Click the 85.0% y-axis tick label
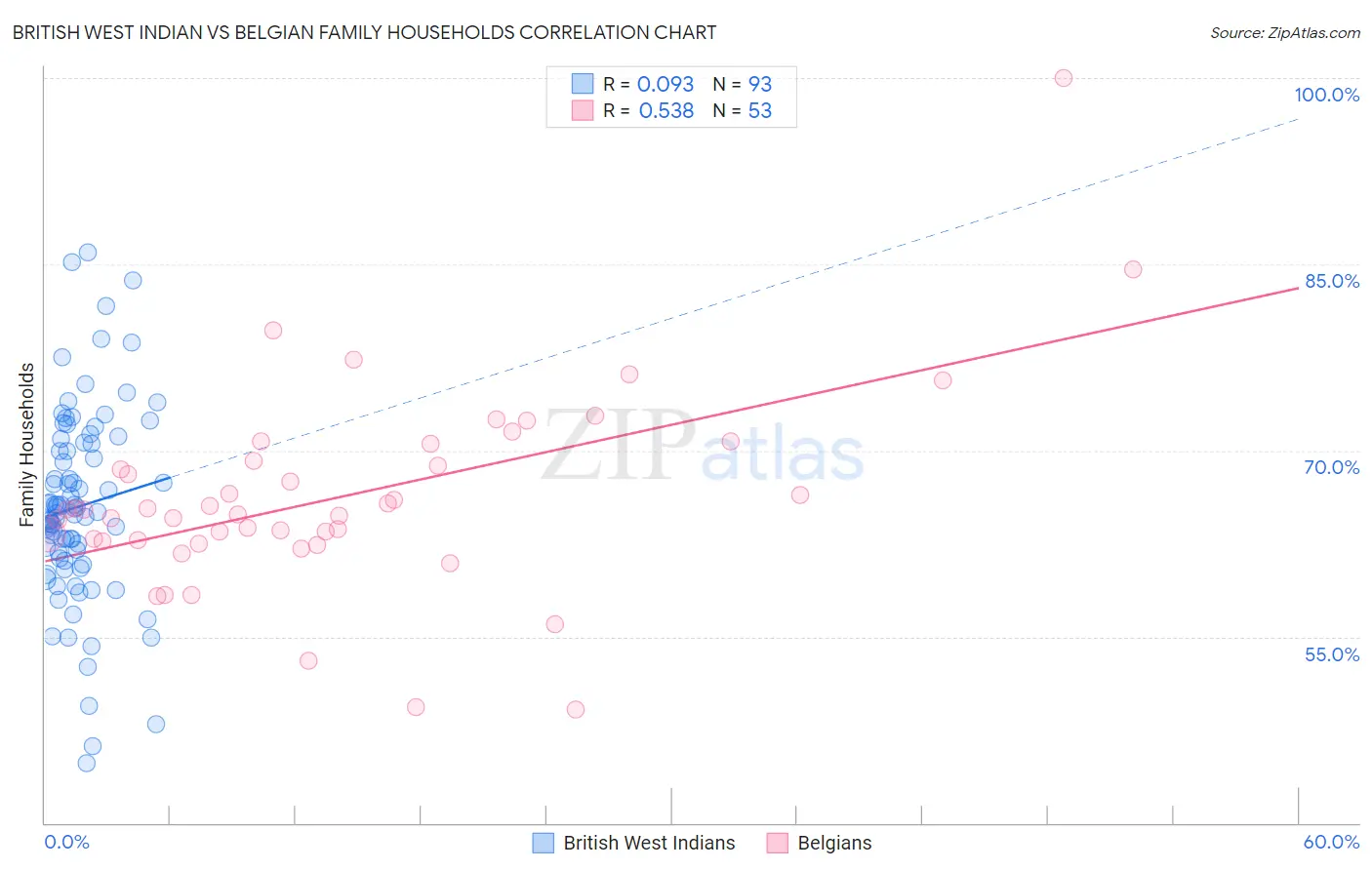The height and width of the screenshot is (870, 1372). coord(1332,281)
